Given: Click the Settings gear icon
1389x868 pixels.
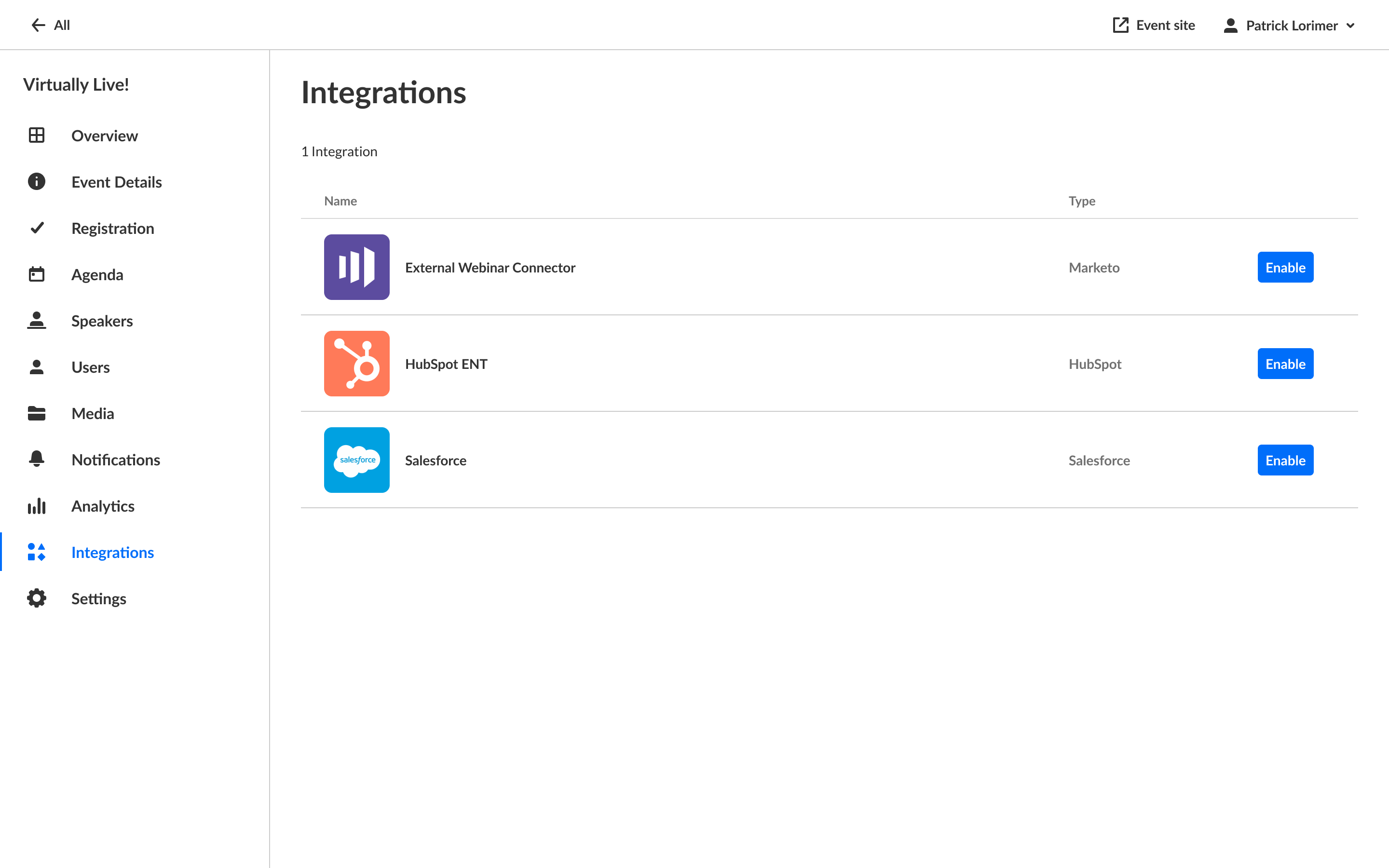Looking at the screenshot, I should click(x=37, y=598).
